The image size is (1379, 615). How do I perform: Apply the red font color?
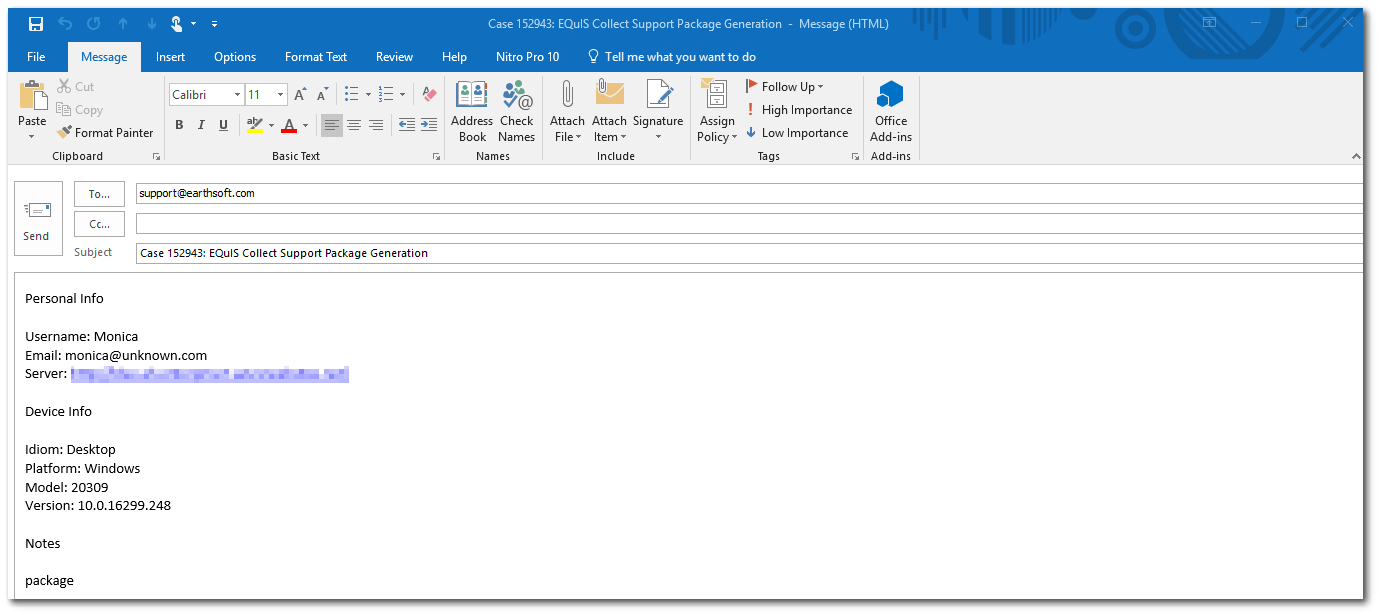289,125
